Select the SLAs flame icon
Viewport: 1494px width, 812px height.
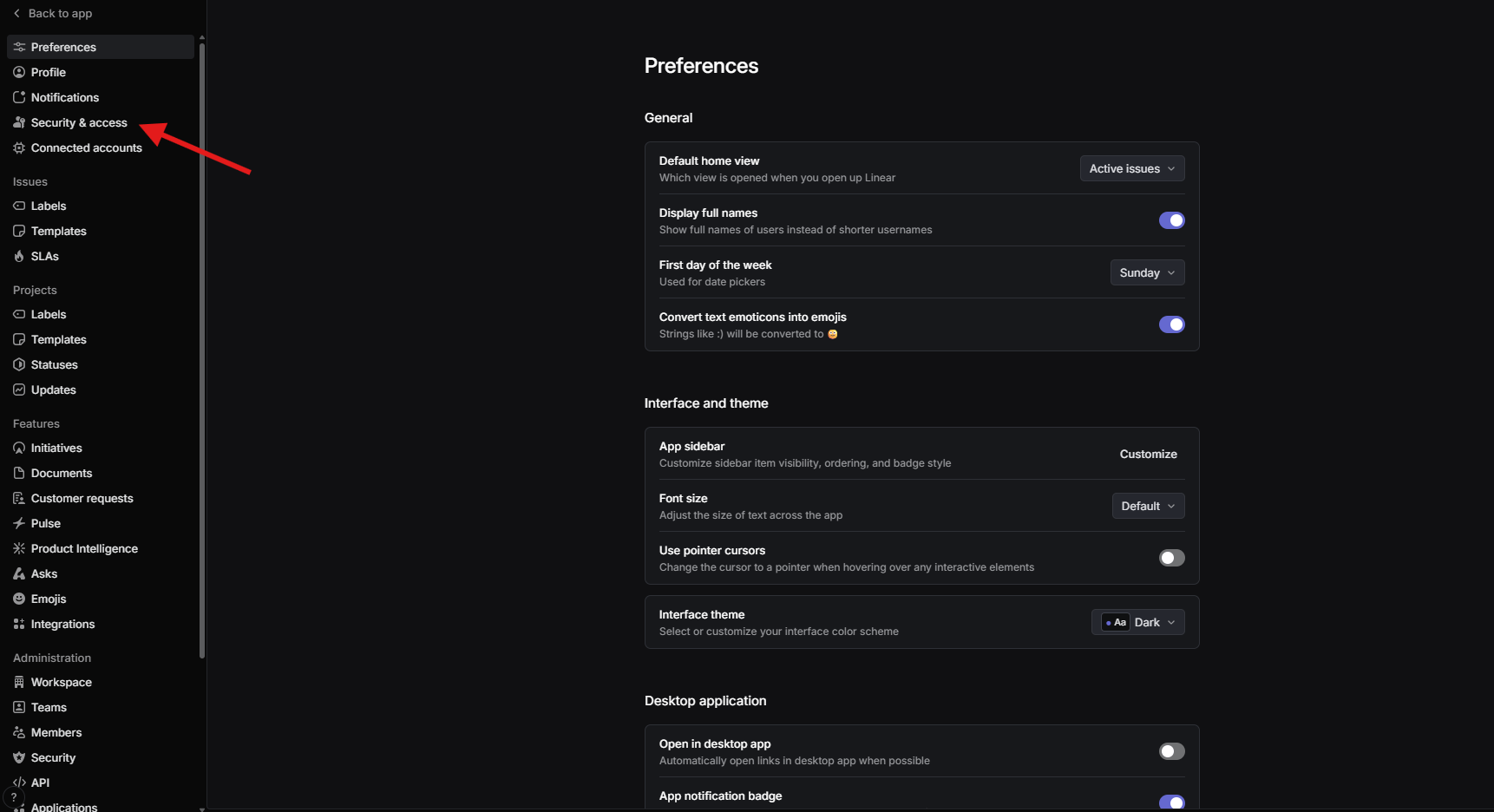19,256
